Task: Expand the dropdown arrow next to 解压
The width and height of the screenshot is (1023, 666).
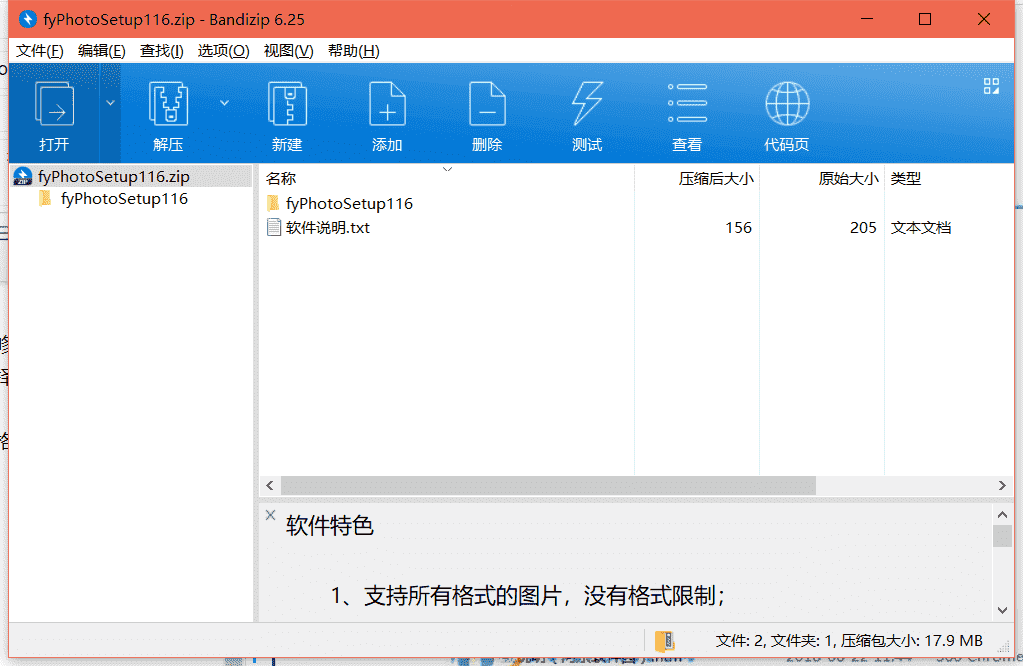Action: (224, 103)
